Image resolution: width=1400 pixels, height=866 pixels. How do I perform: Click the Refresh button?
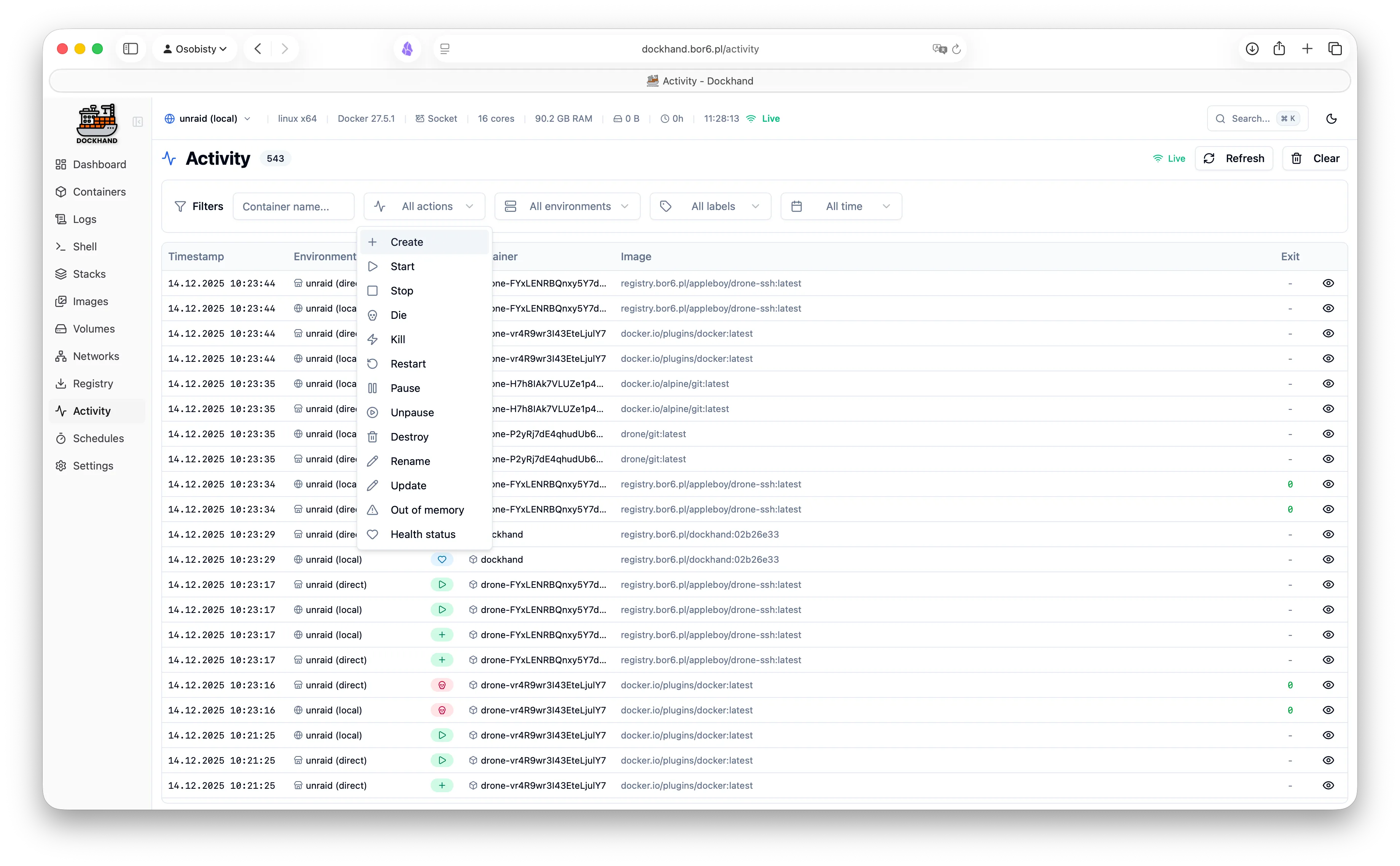(x=1234, y=158)
